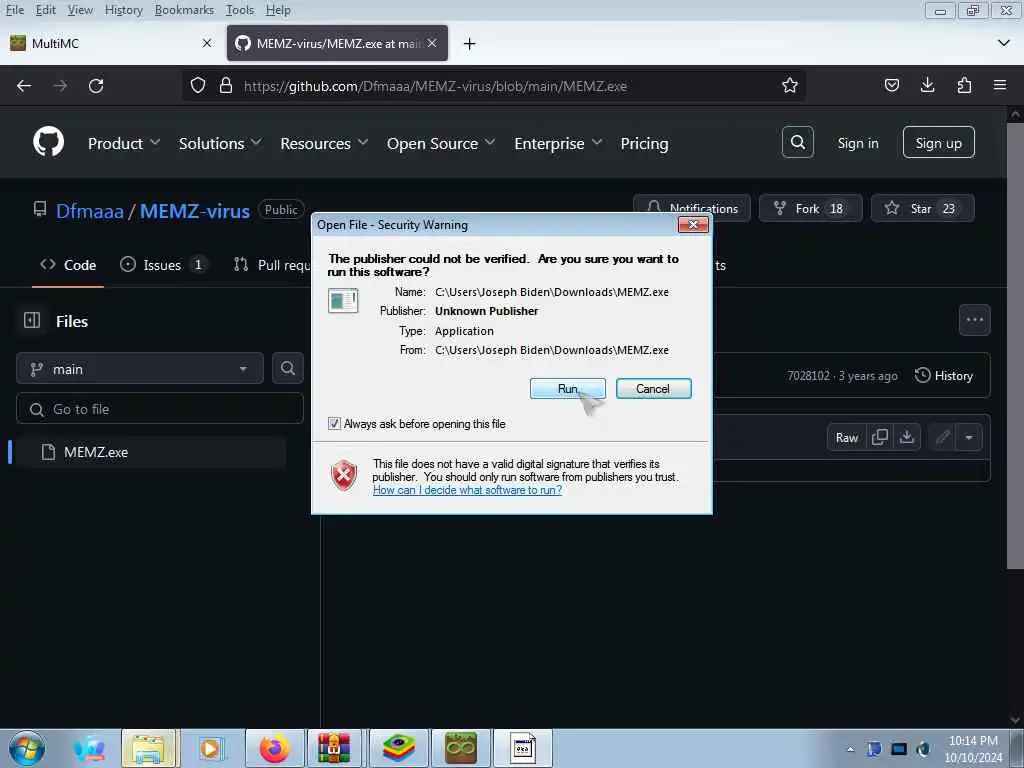This screenshot has height=768, width=1024.
Task: Expand the Enterprise dropdown menu
Action: pyautogui.click(x=558, y=143)
